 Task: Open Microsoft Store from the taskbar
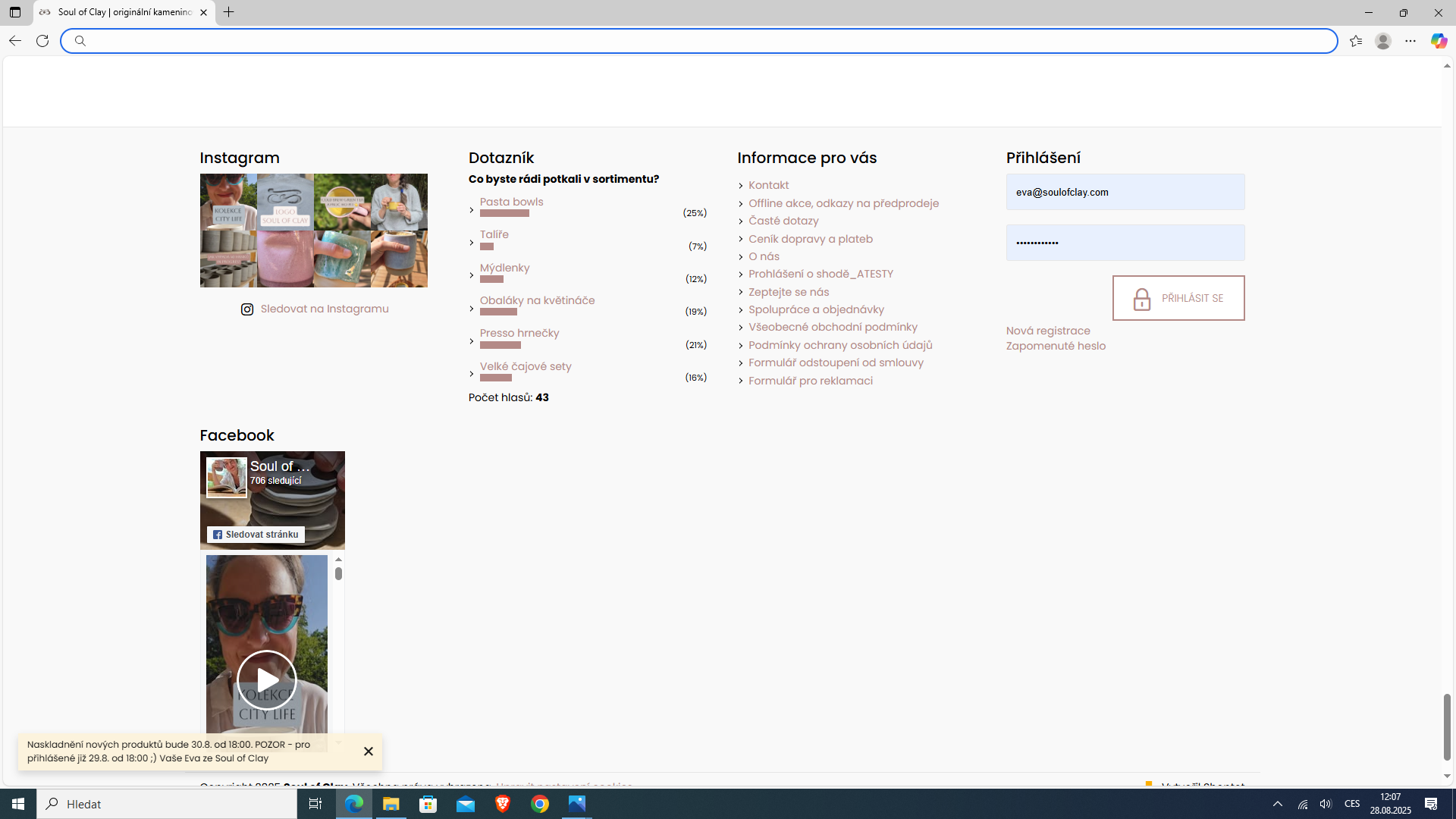tap(428, 804)
